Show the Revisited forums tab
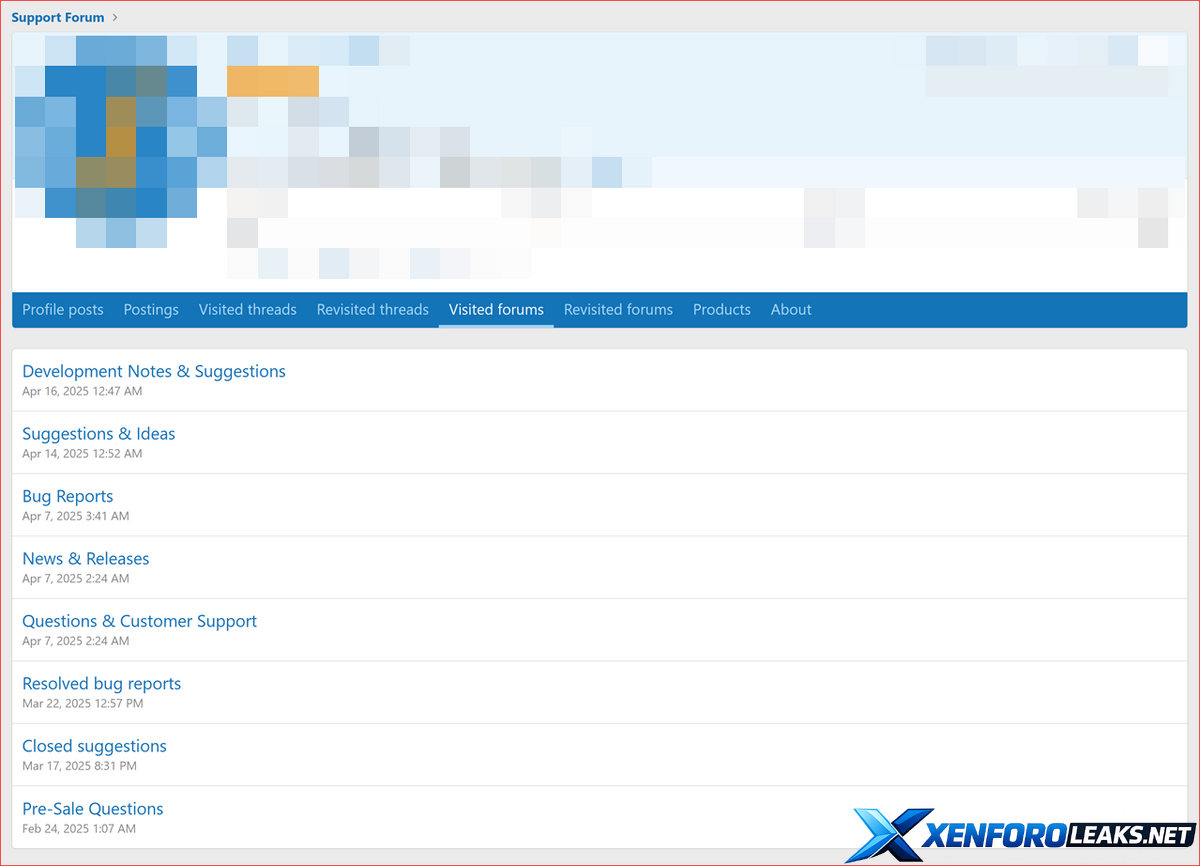This screenshot has width=1200, height=866. pyautogui.click(x=618, y=310)
